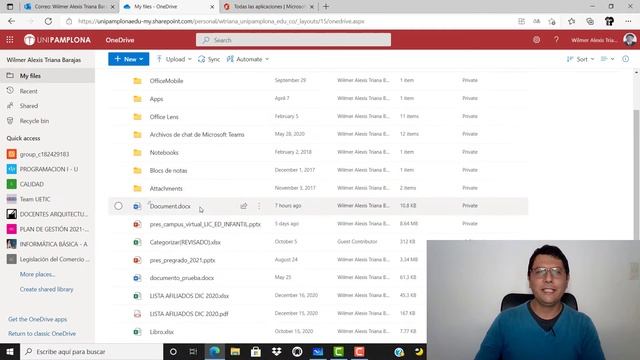640x360 pixels.
Task: Open a new browser tab
Action: pyautogui.click(x=326, y=7)
